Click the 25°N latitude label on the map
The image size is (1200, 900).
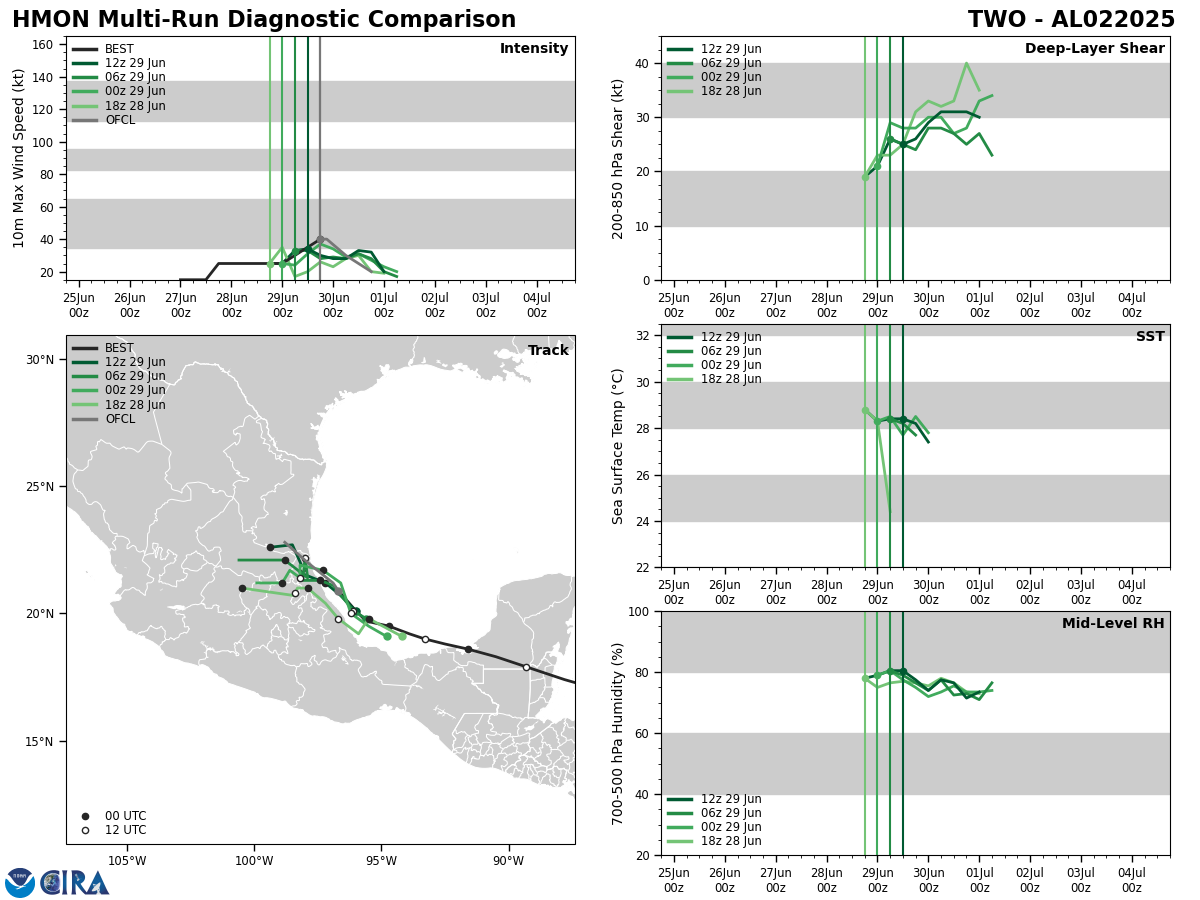(39, 487)
